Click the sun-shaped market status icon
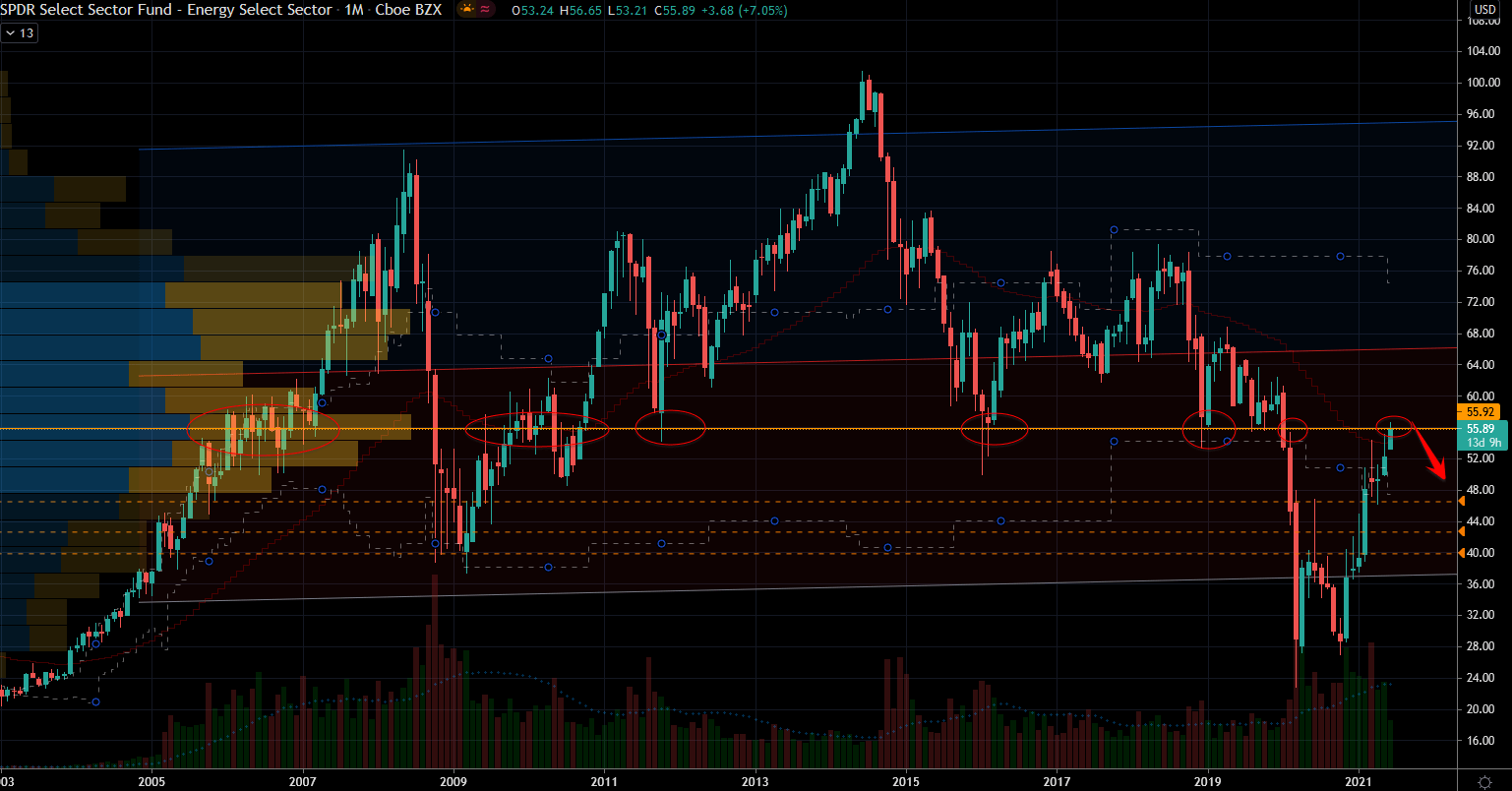This screenshot has height=791, width=1512. [x=465, y=10]
